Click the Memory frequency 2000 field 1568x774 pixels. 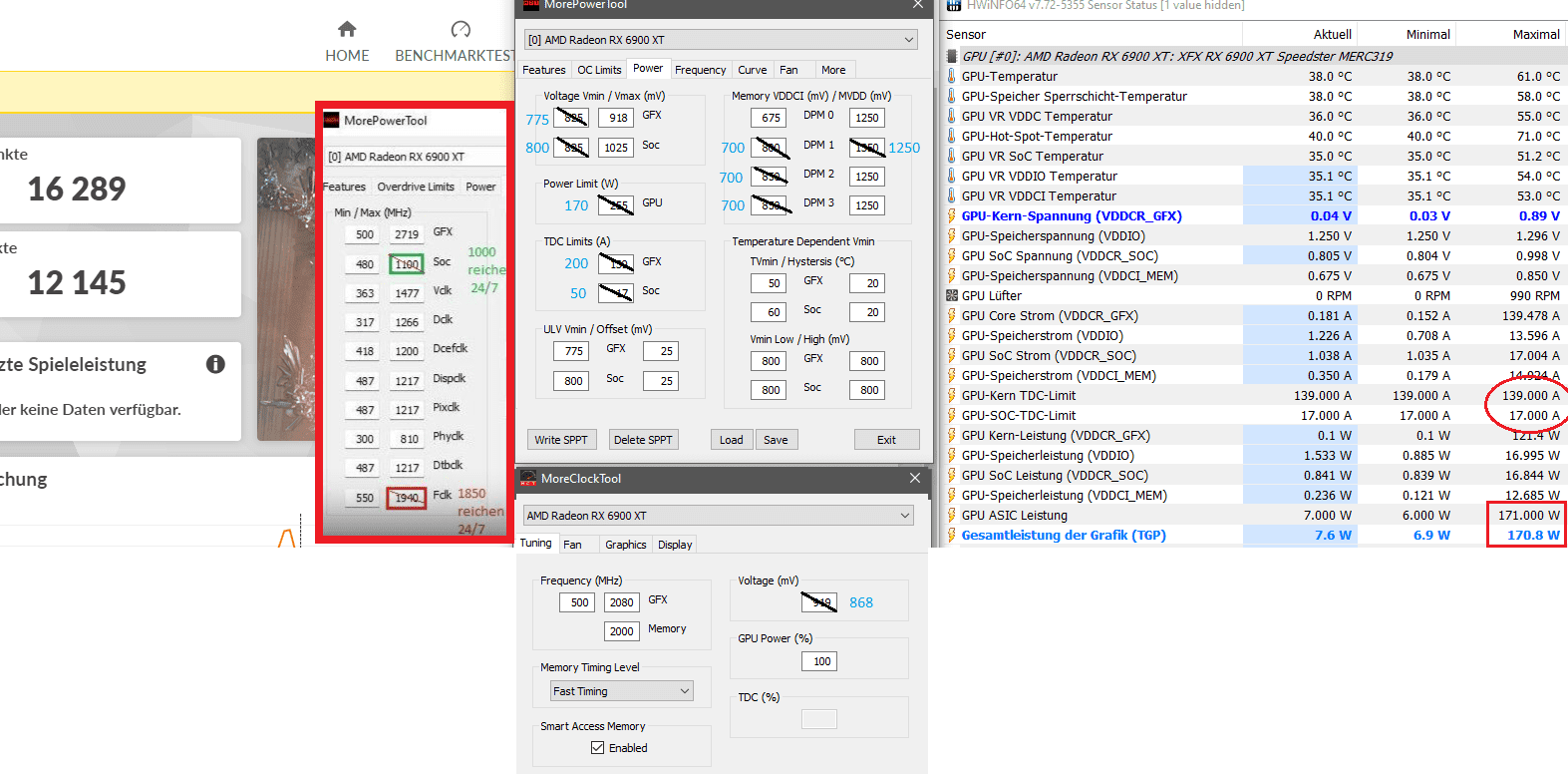point(622,631)
